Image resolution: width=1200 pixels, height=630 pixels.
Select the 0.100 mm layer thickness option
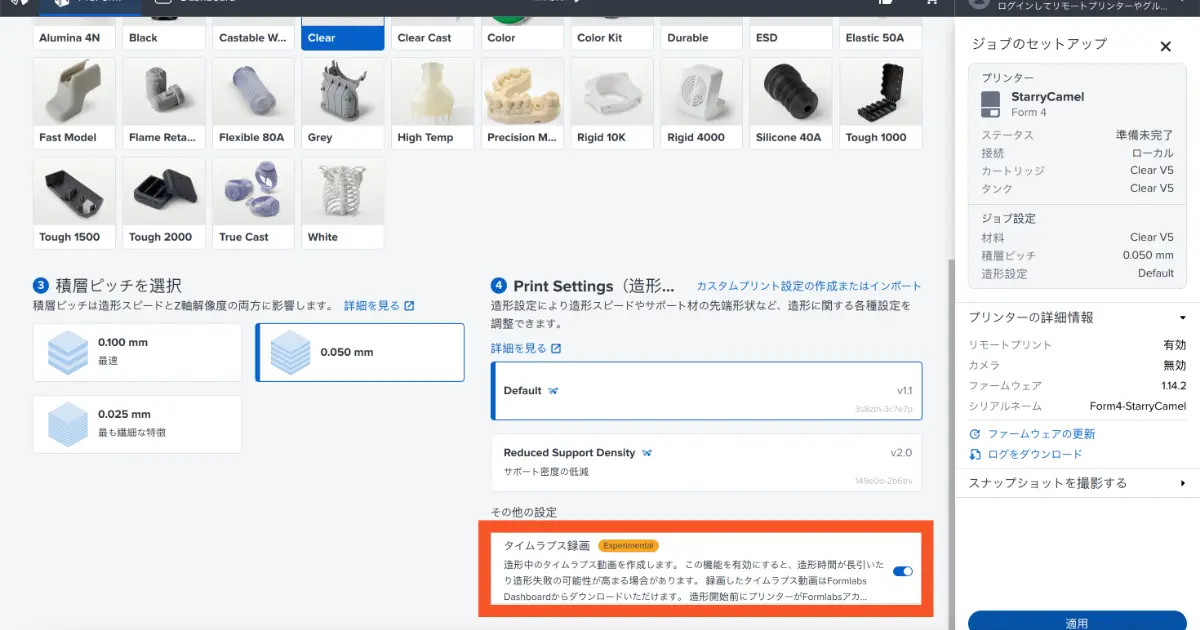point(138,352)
